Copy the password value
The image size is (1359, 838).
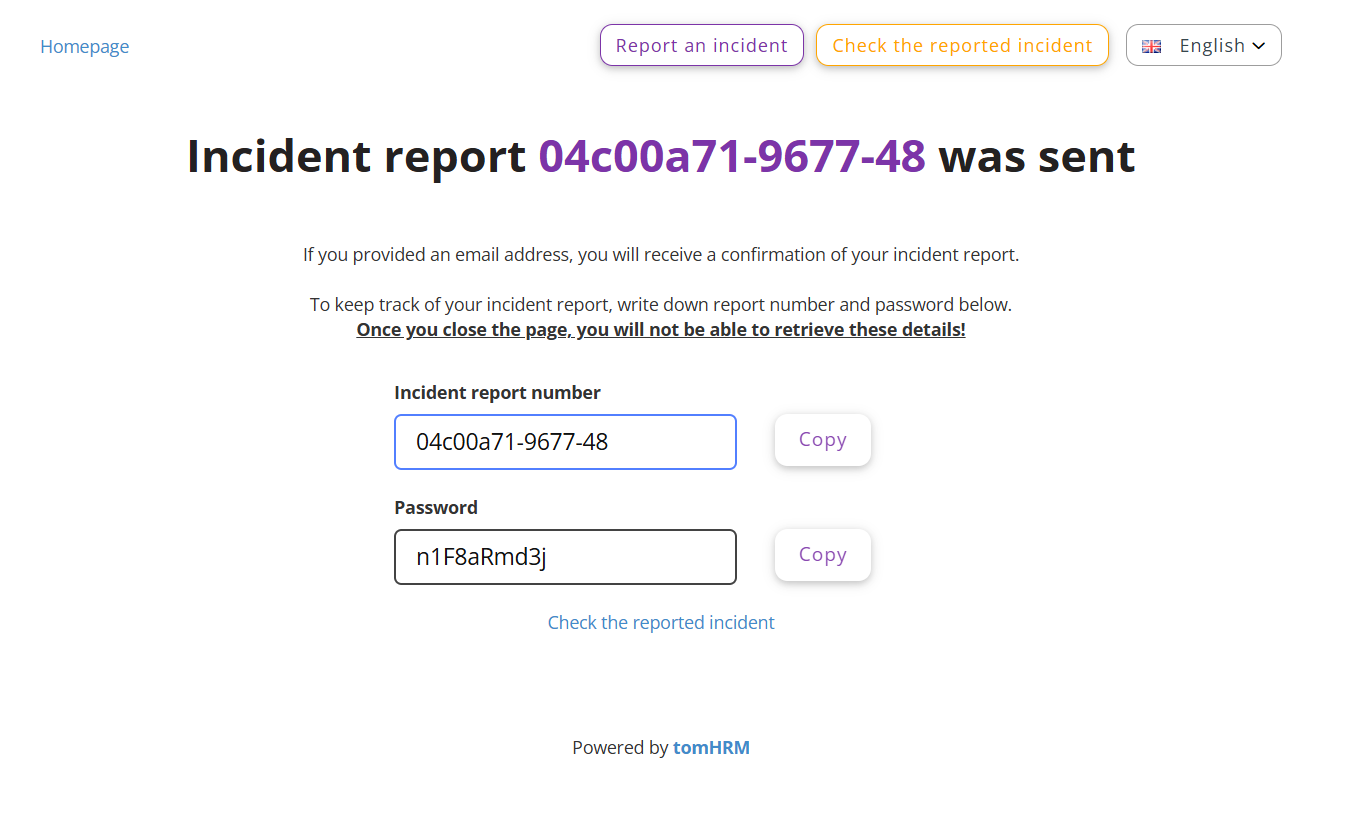coord(822,555)
